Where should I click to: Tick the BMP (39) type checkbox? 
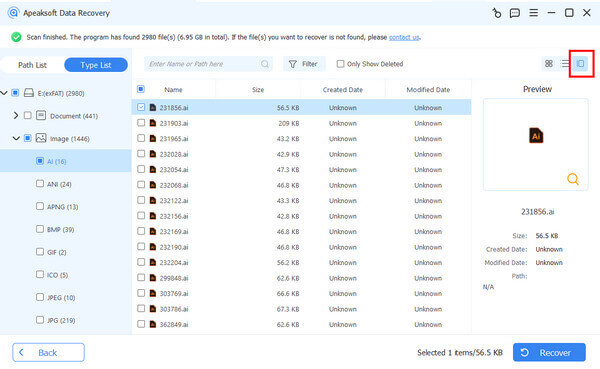(x=40, y=229)
